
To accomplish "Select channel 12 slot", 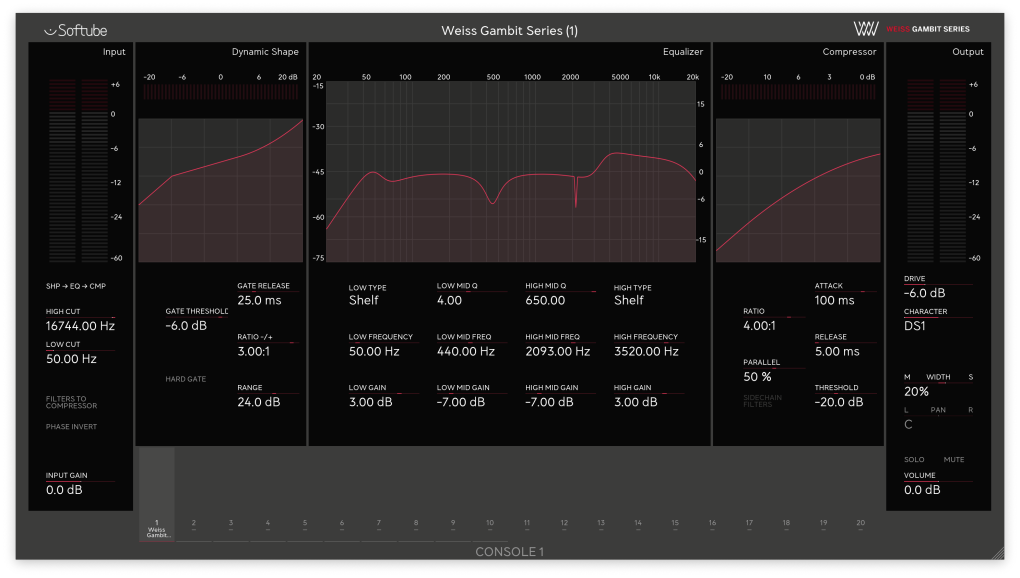I will 564,523.
